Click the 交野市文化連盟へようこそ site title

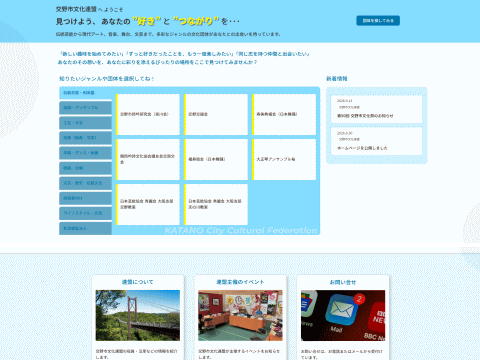click(89, 9)
